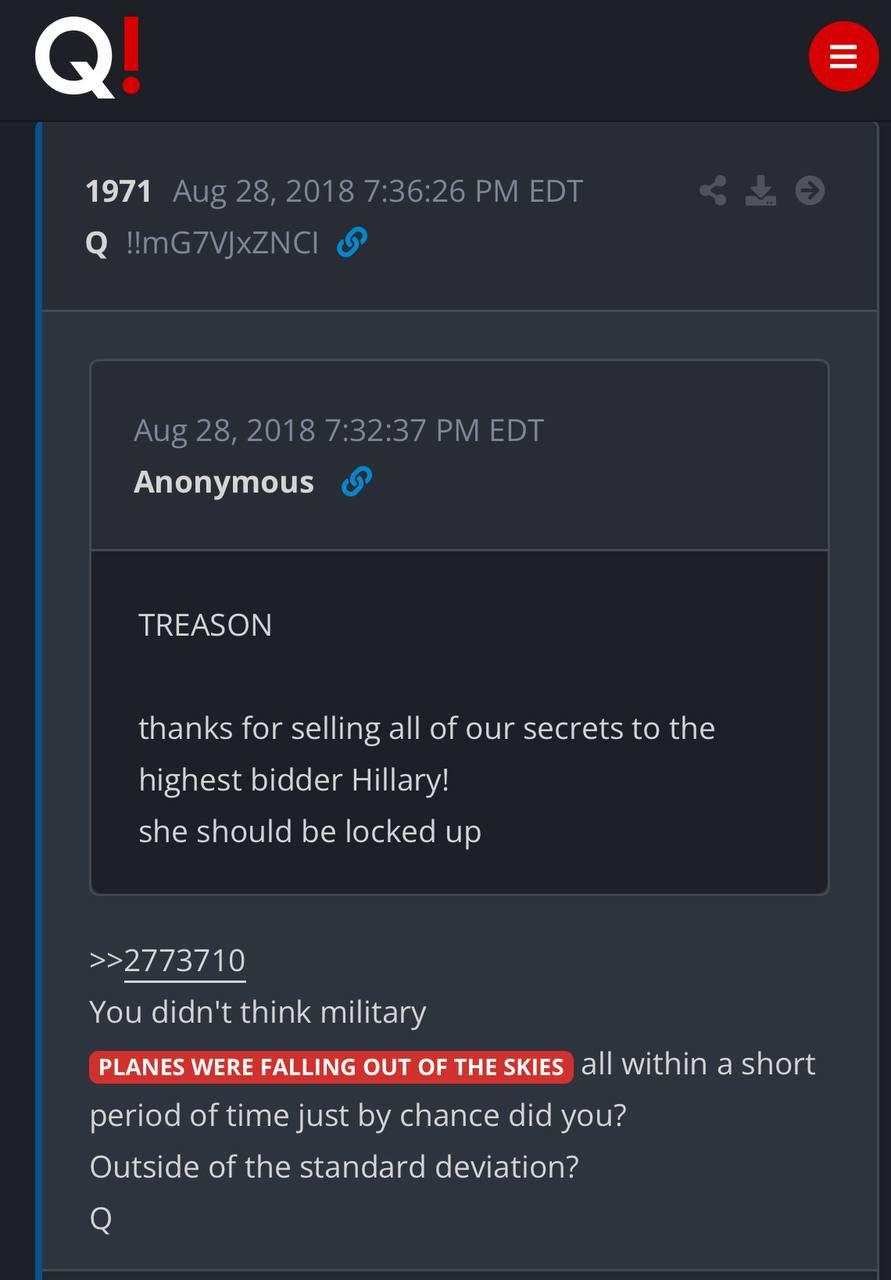This screenshot has height=1280, width=891.
Task: Click the tripcode !!mG7VJxZNCI
Action: (222, 242)
